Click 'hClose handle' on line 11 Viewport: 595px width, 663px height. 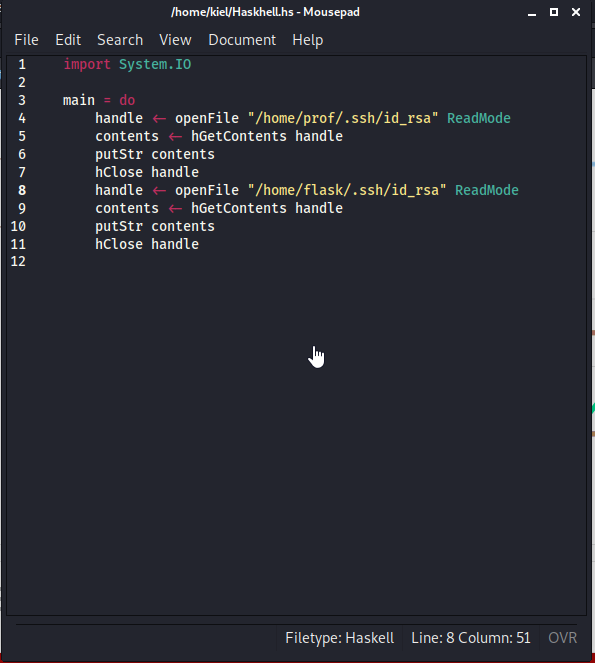147,244
